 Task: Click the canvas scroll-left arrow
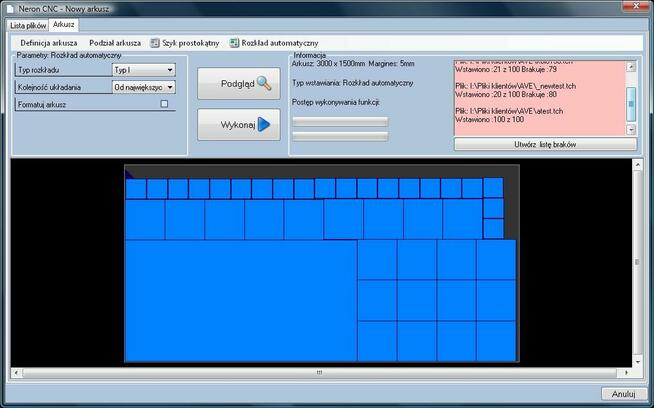tap(16, 373)
